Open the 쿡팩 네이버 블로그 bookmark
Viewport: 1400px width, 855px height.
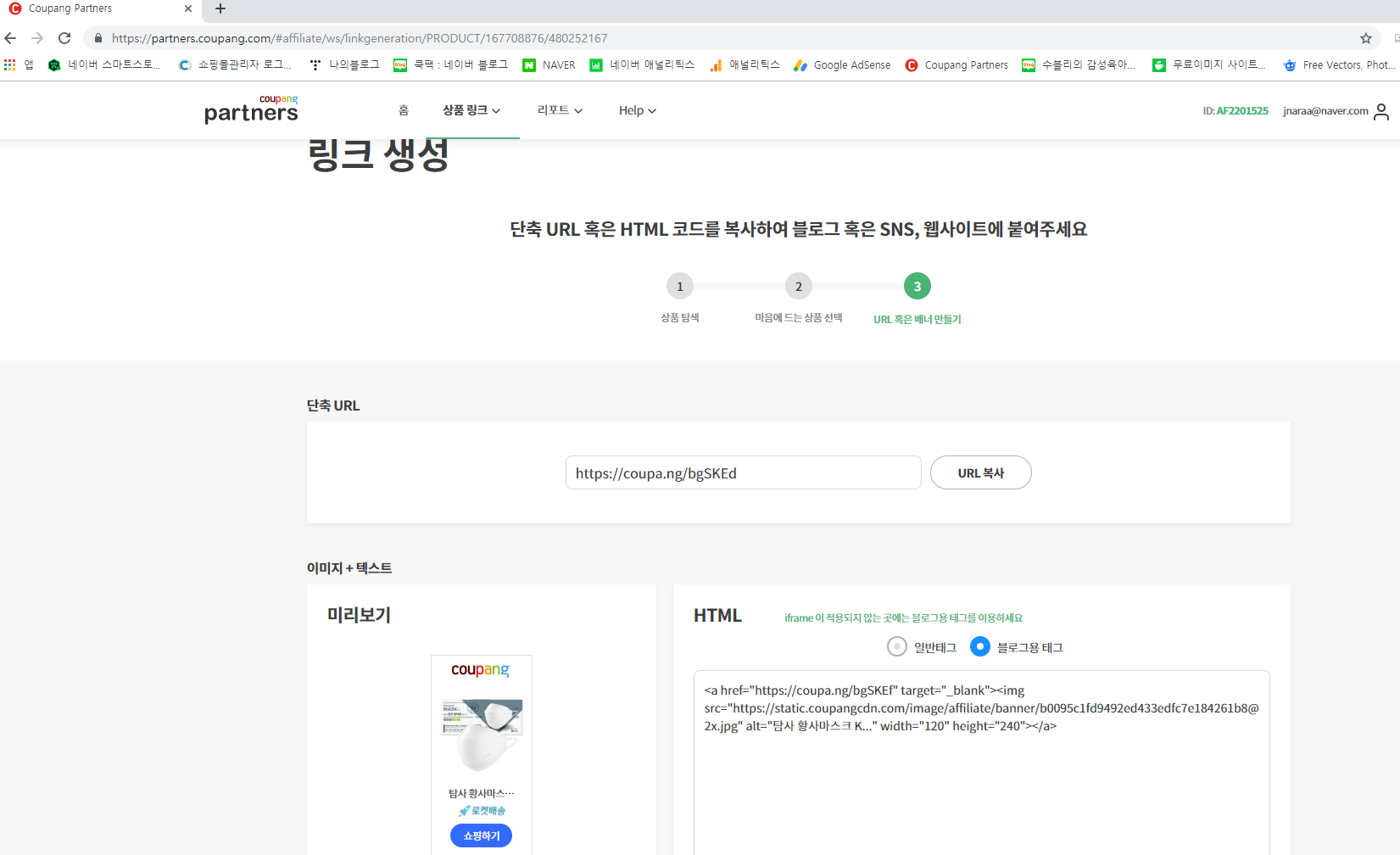(450, 64)
